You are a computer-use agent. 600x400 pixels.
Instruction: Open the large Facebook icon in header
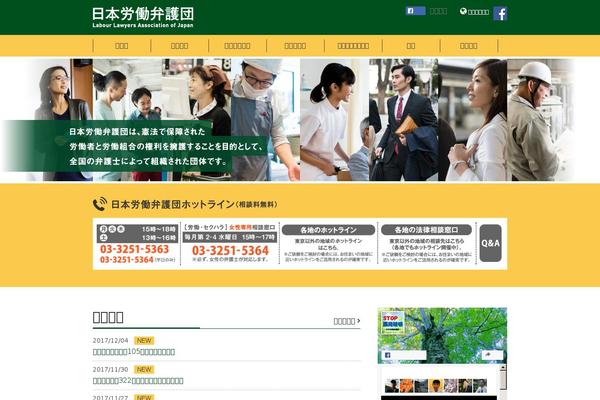tap(500, 14)
